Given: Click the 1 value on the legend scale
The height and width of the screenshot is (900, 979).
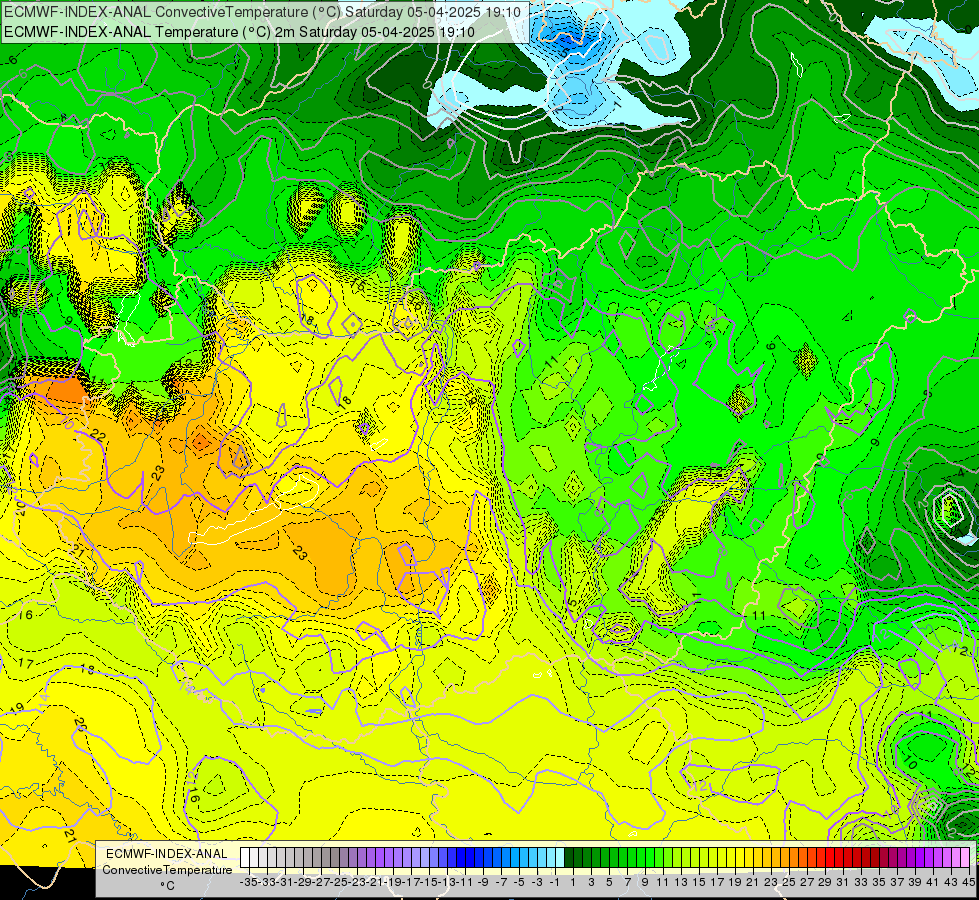Looking at the screenshot, I should (x=573, y=882).
